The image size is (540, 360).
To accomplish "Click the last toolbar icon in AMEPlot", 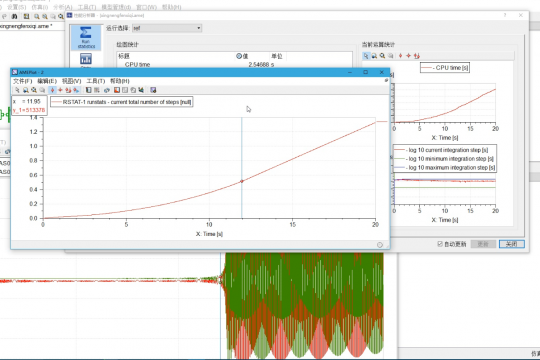I will [x=153, y=90].
